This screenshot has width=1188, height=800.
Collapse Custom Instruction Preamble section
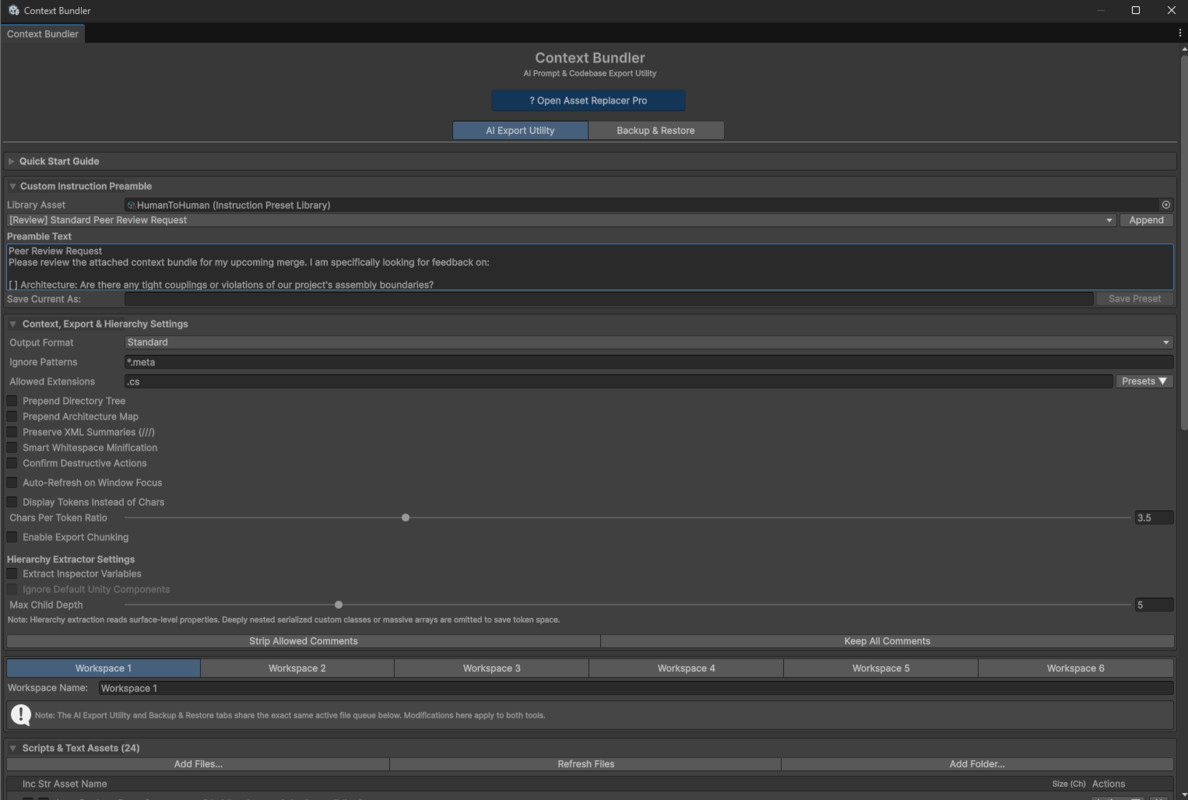coord(12,186)
